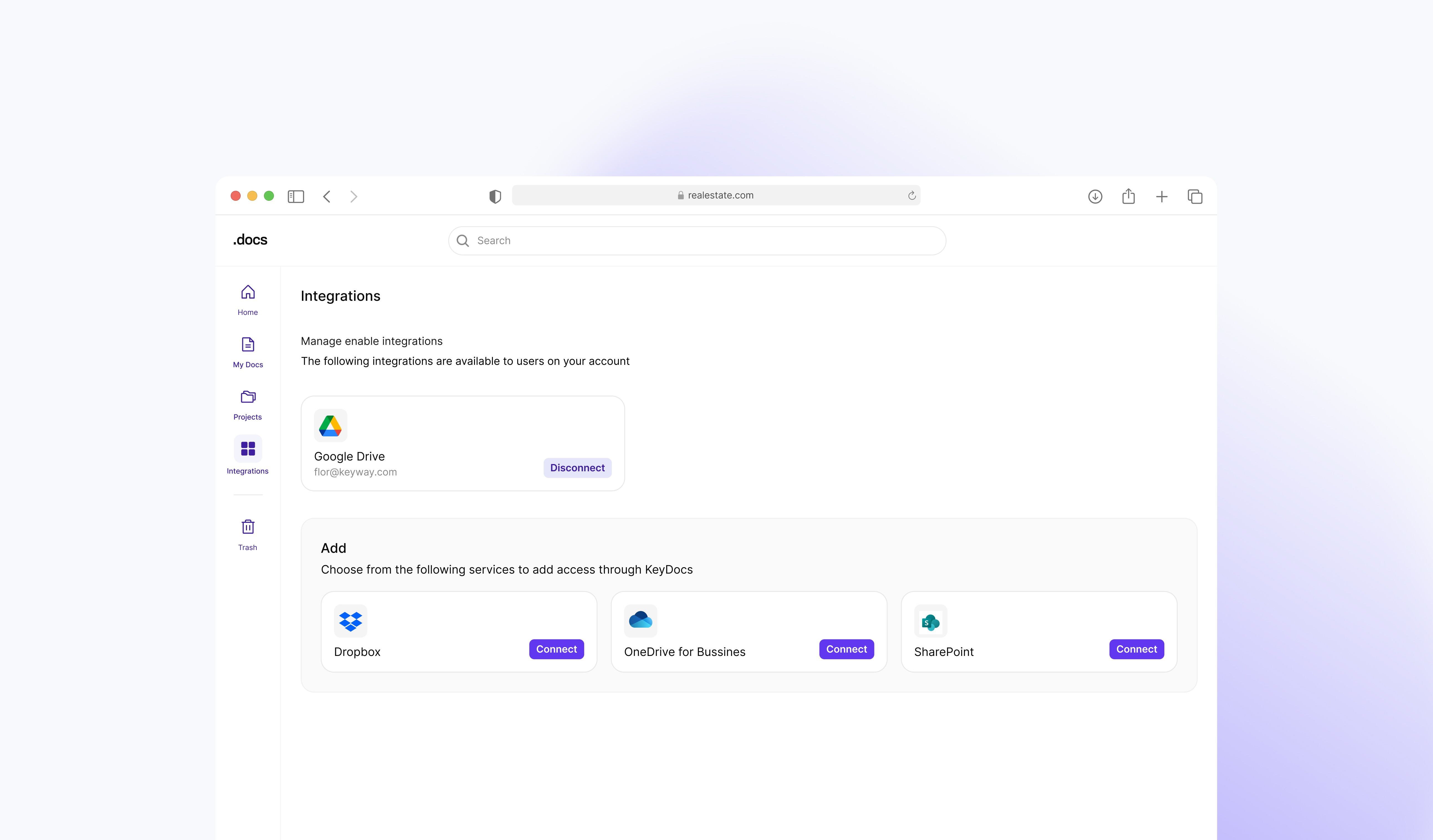Reload the page in address bar
Viewport: 1433px width, 840px height.
tap(912, 195)
